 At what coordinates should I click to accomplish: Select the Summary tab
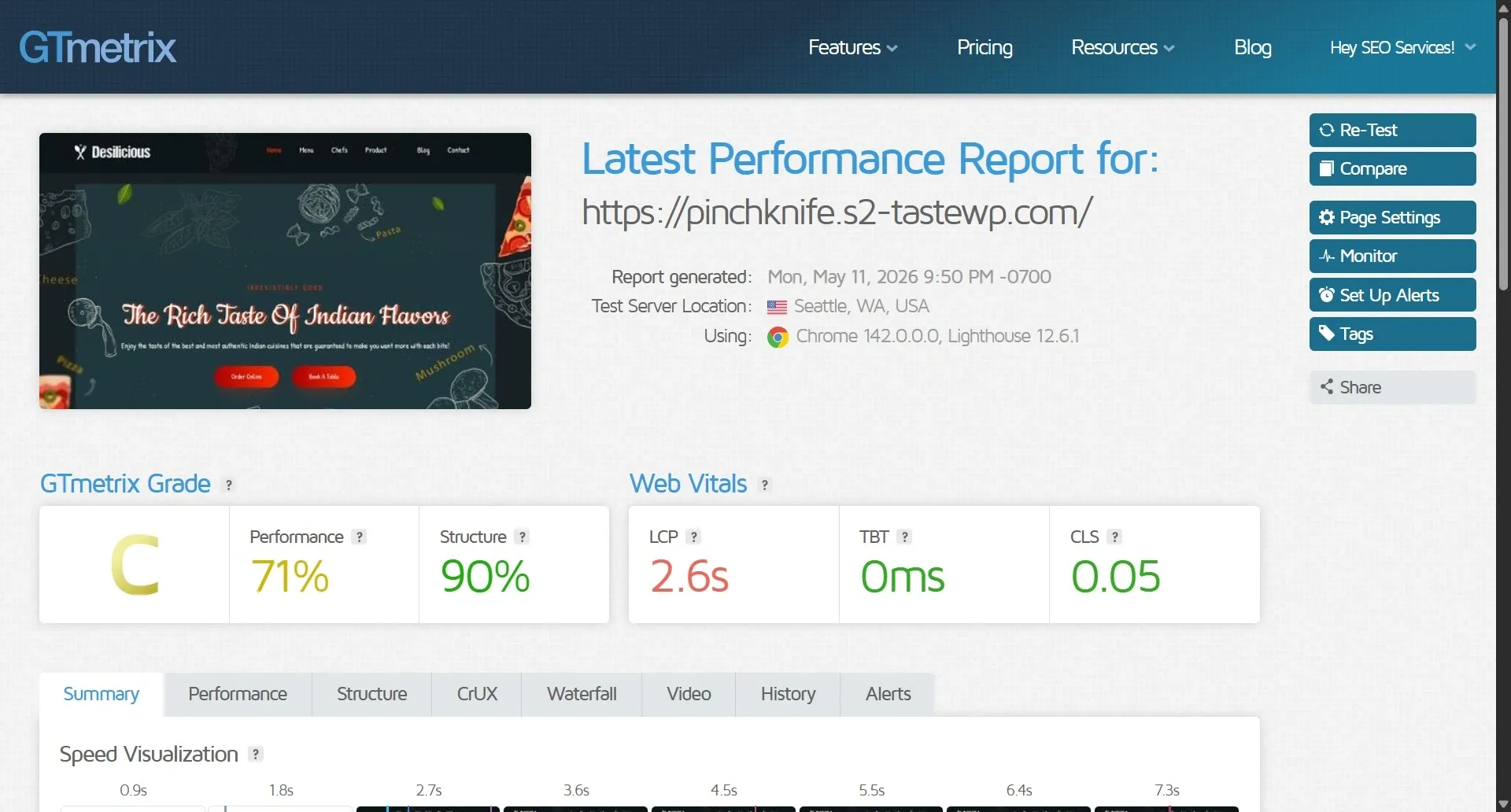(102, 694)
